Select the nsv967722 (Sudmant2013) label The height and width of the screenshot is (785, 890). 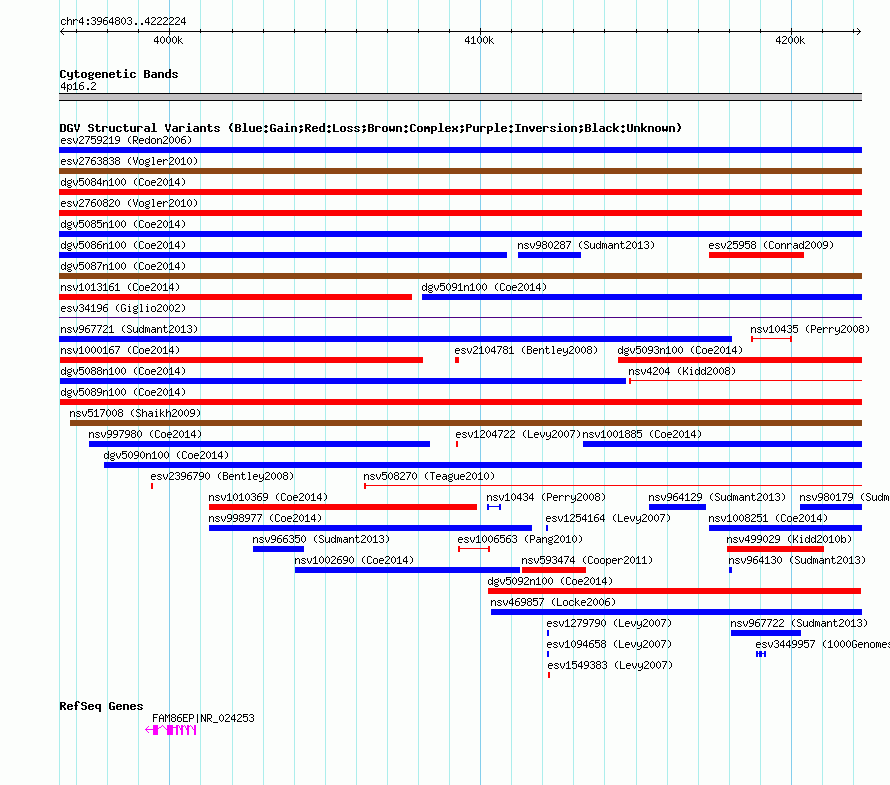(x=799, y=623)
